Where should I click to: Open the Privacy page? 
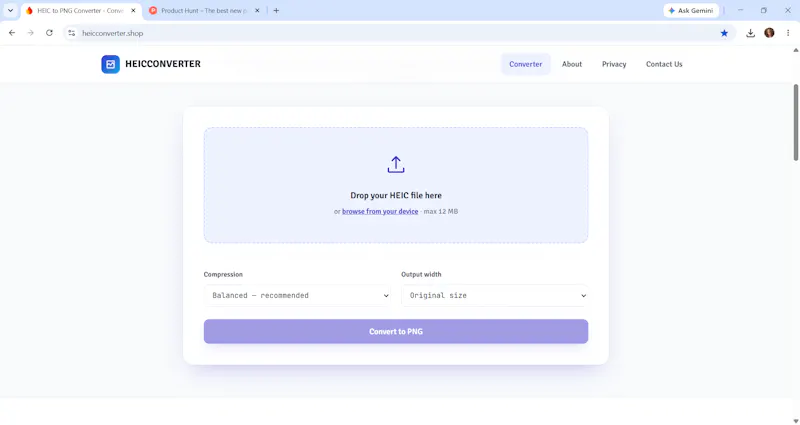coord(614,64)
